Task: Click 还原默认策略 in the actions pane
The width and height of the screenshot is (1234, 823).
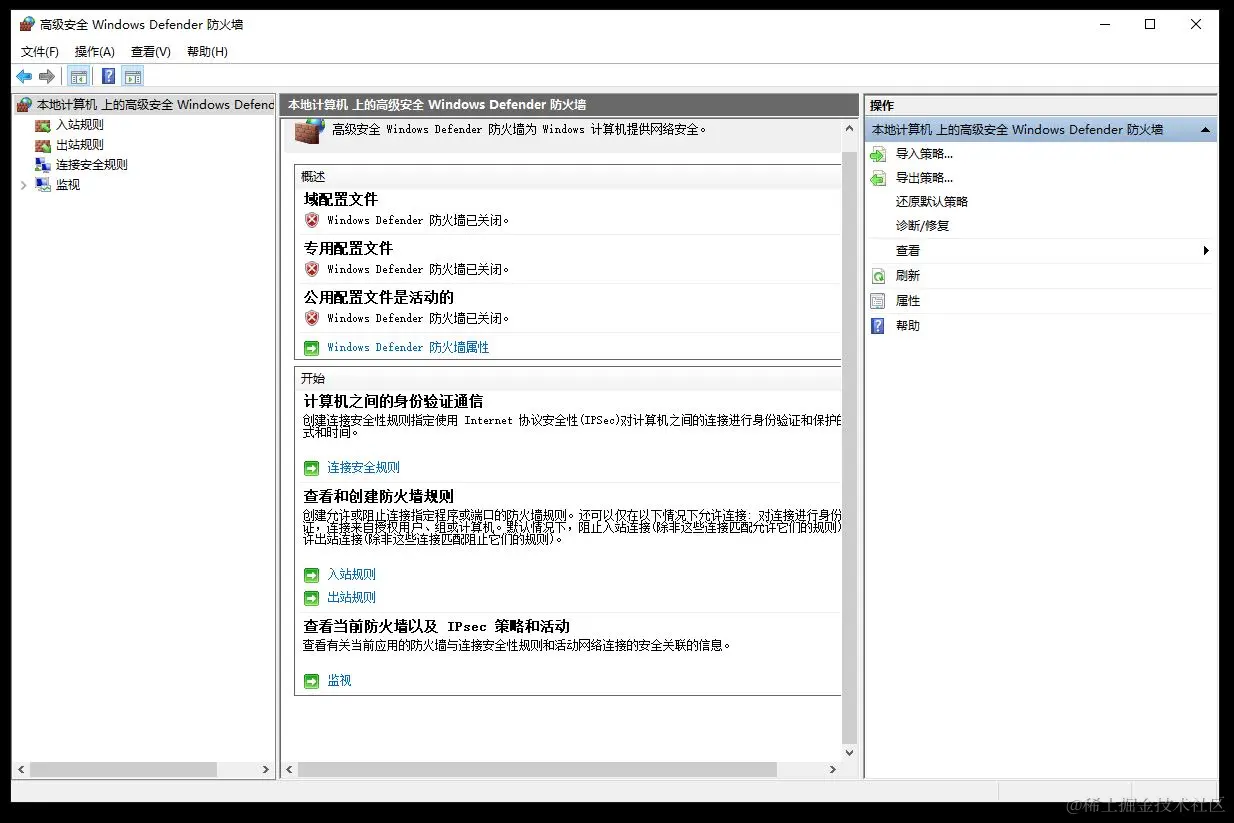Action: tap(932, 202)
